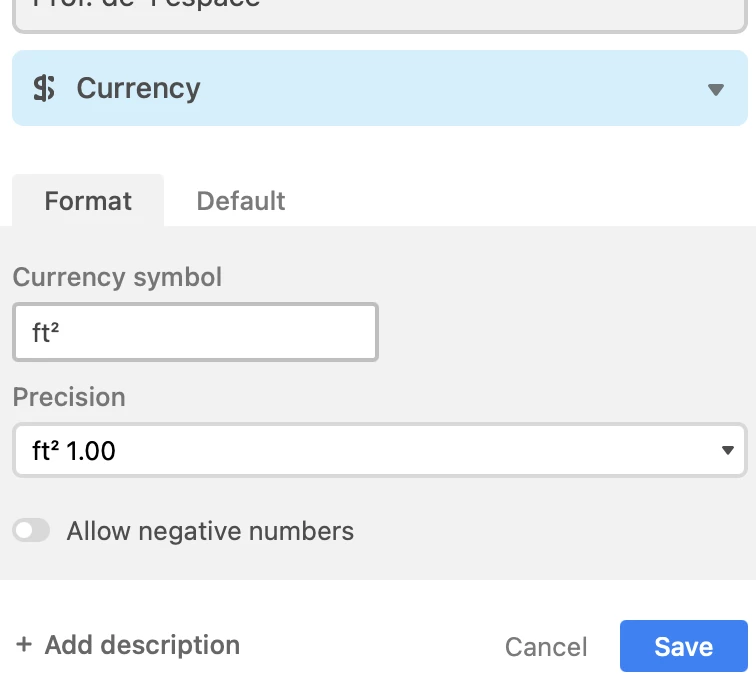Open the Precision dropdown showing ft² 1.00
The width and height of the screenshot is (756, 676).
coord(380,450)
